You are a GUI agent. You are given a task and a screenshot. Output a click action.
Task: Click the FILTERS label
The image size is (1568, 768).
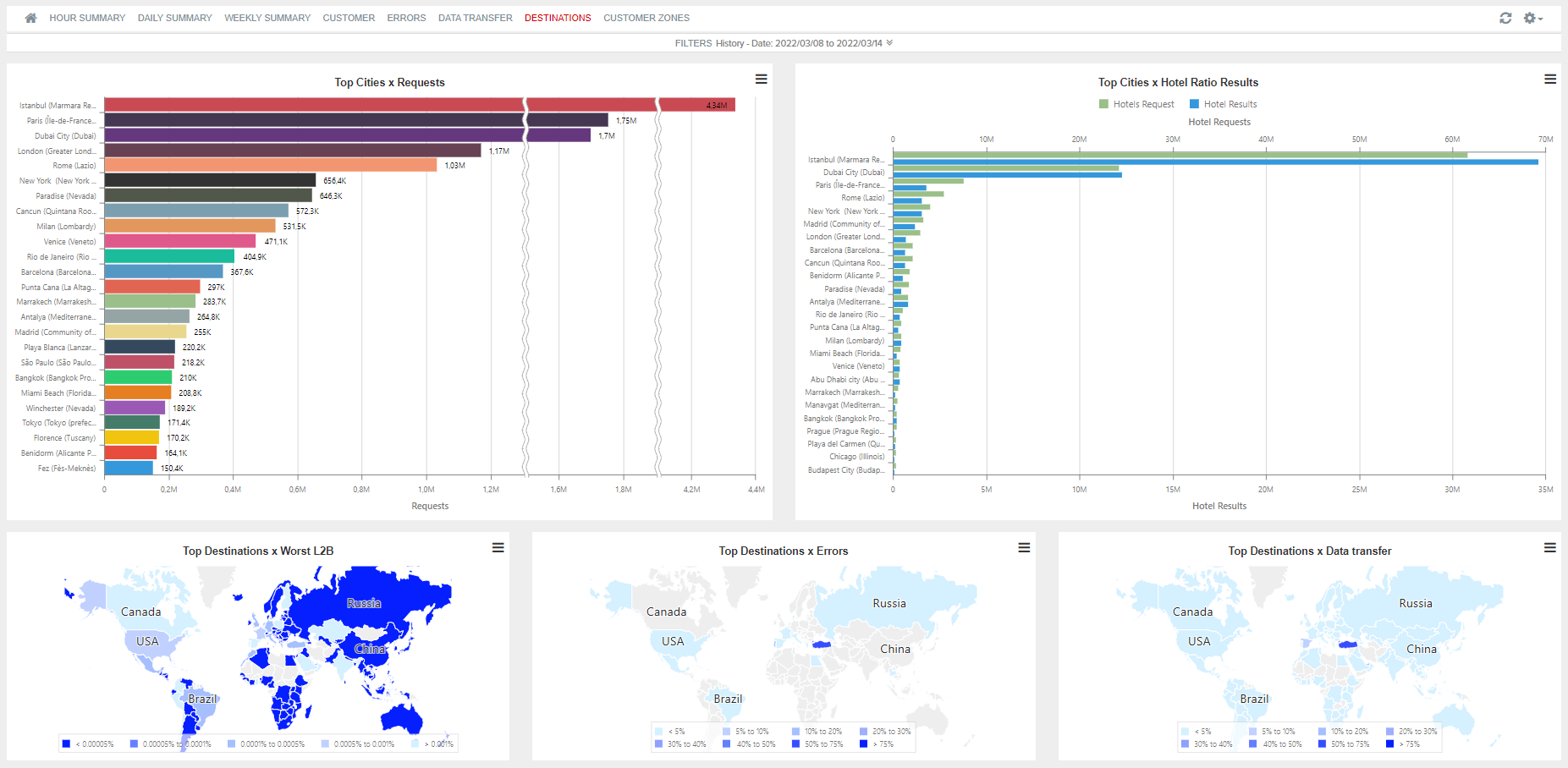point(692,42)
